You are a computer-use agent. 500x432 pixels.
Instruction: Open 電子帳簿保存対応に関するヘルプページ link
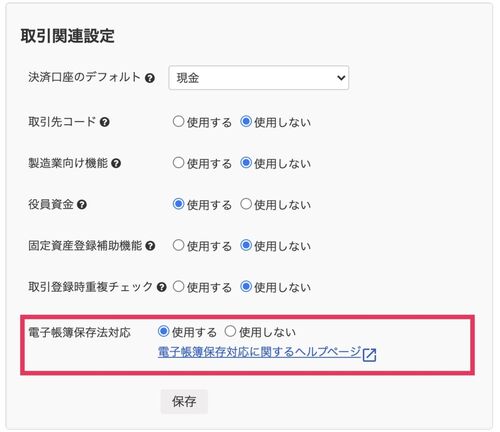point(260,352)
